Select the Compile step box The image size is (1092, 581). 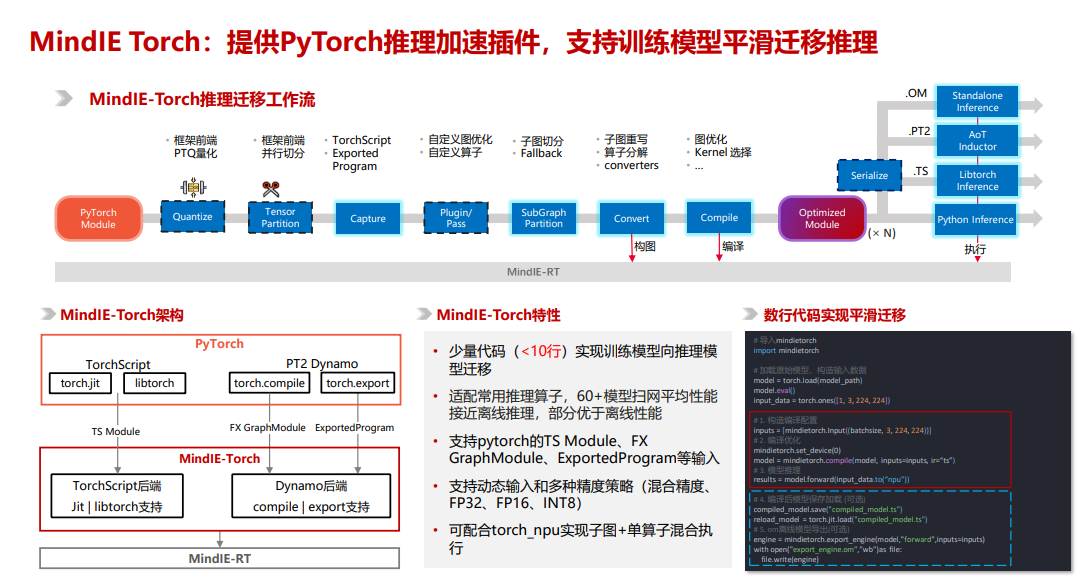(719, 217)
